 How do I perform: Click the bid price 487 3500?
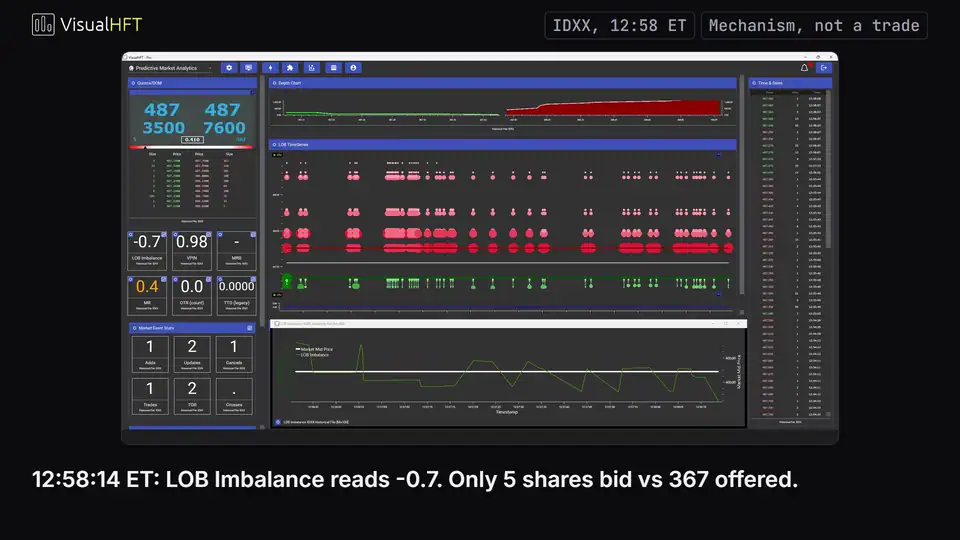pos(163,119)
